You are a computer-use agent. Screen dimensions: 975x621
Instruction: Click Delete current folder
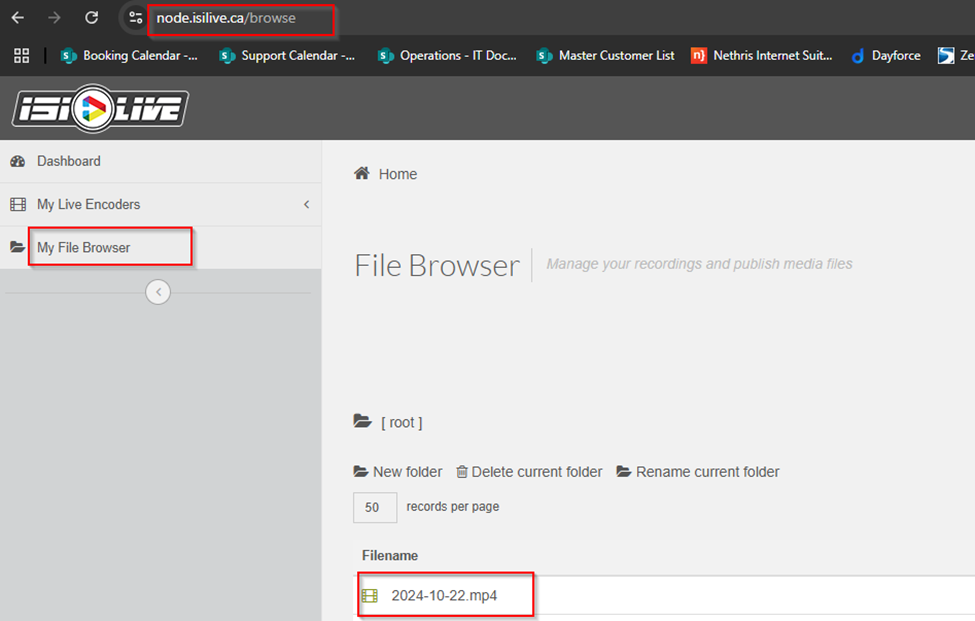[529, 472]
